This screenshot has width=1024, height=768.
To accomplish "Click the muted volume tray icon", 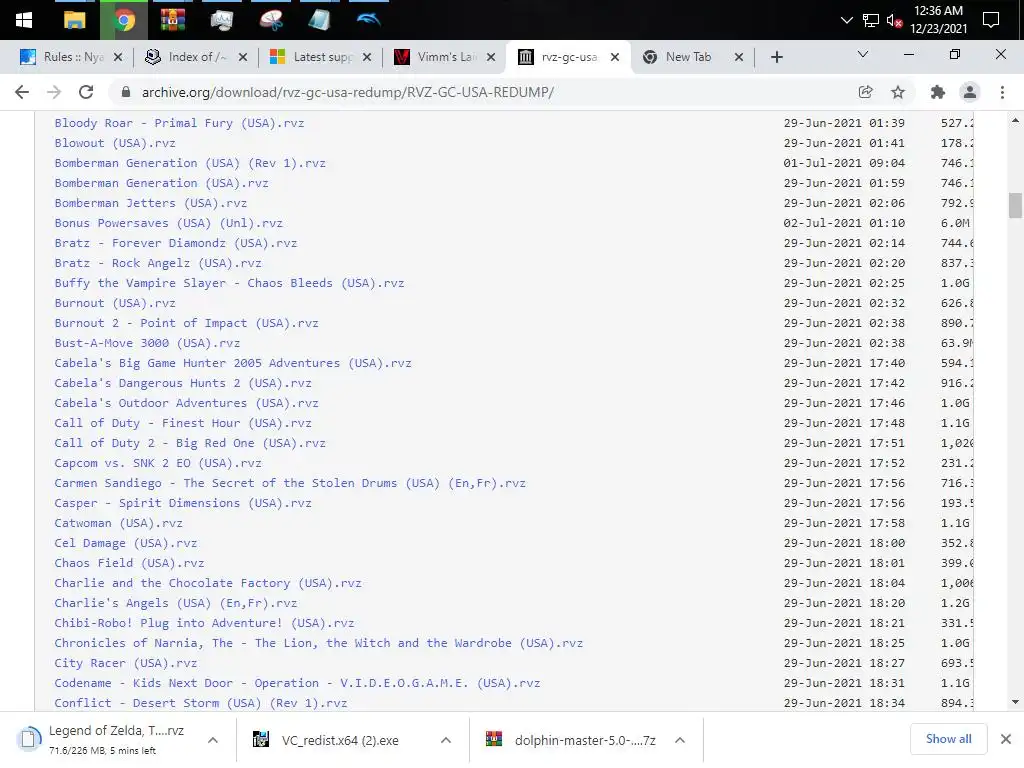I will (x=894, y=20).
